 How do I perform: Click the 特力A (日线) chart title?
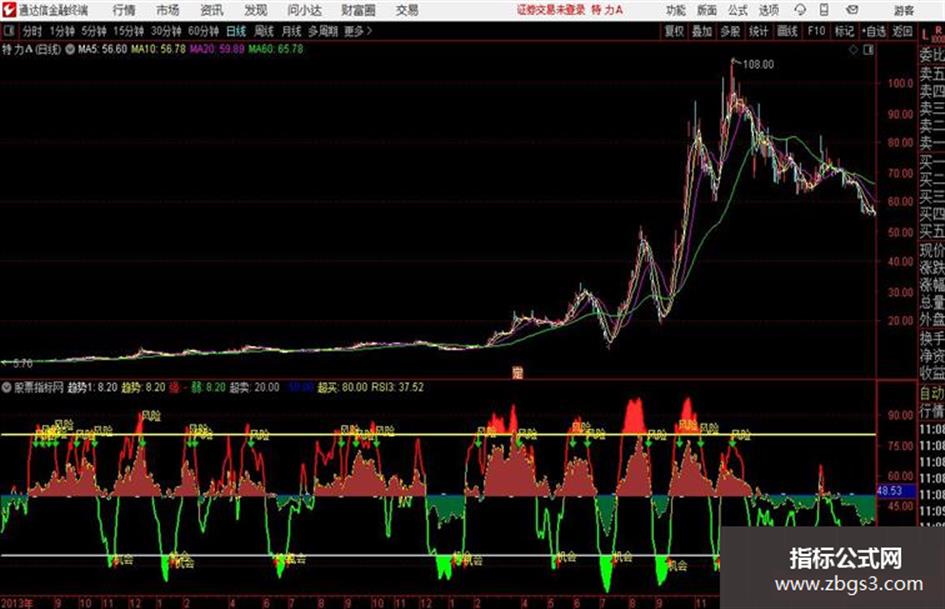point(31,49)
